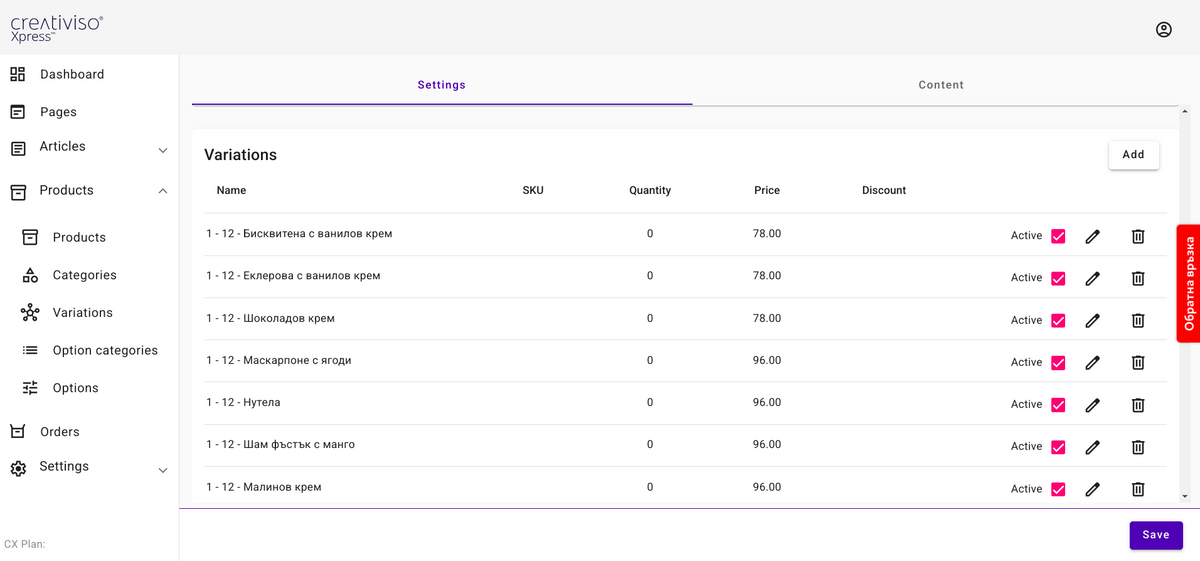The width and height of the screenshot is (1200, 561).
Task: Open Orders from the sidebar
Action: pyautogui.click(x=60, y=432)
